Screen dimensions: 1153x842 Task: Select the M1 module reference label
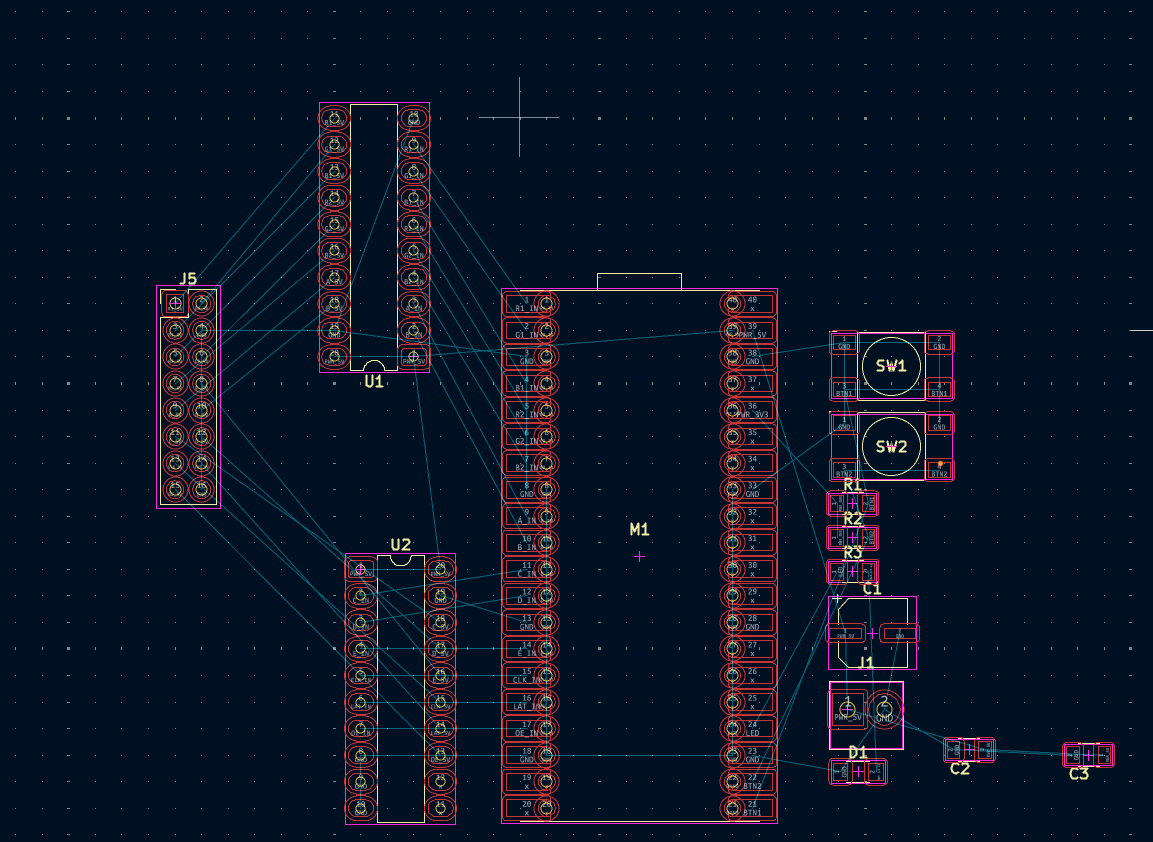[x=640, y=529]
